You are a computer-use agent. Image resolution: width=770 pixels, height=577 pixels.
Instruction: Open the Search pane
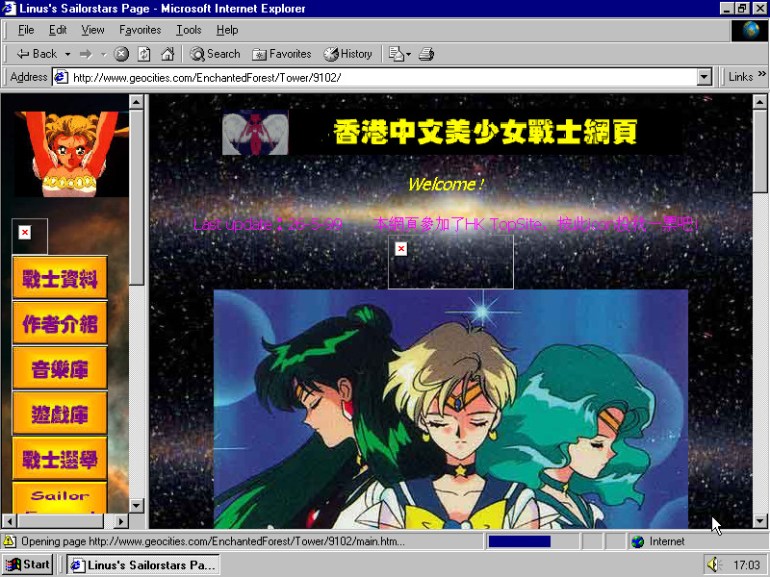point(215,54)
